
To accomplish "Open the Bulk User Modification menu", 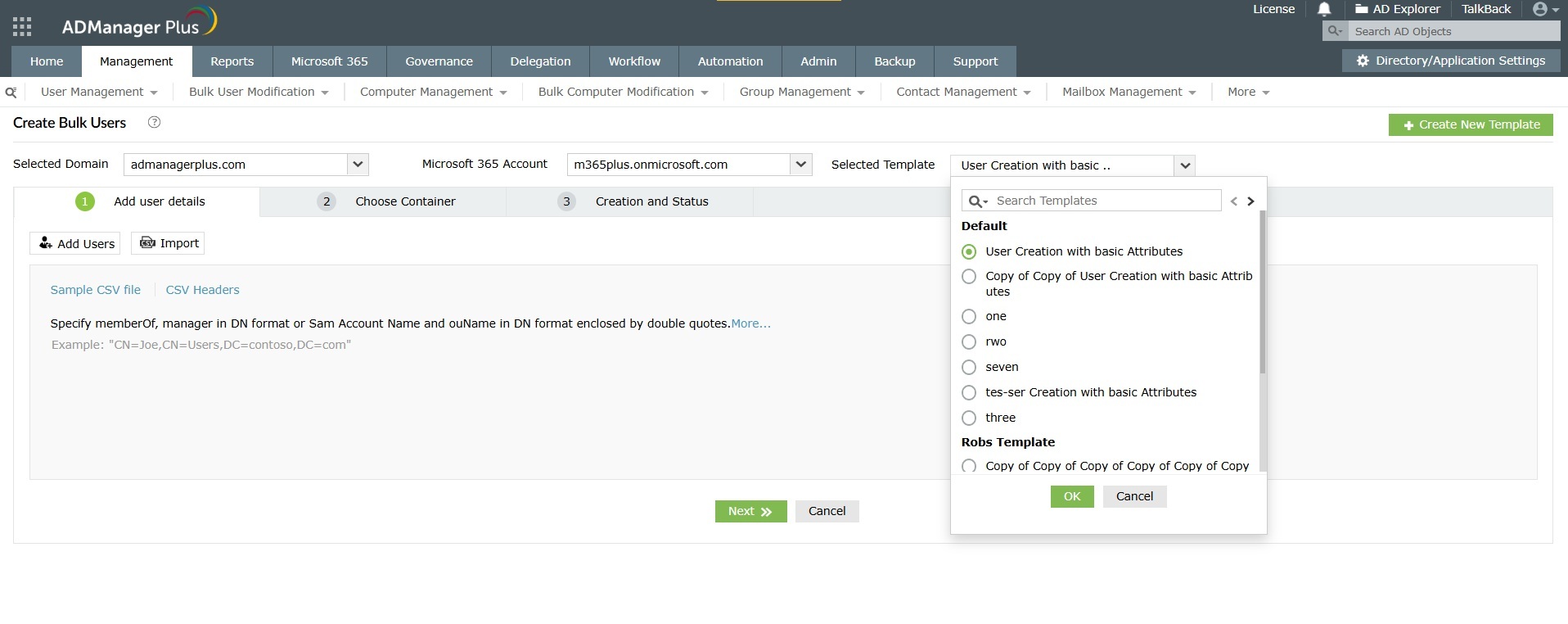I will pyautogui.click(x=259, y=92).
